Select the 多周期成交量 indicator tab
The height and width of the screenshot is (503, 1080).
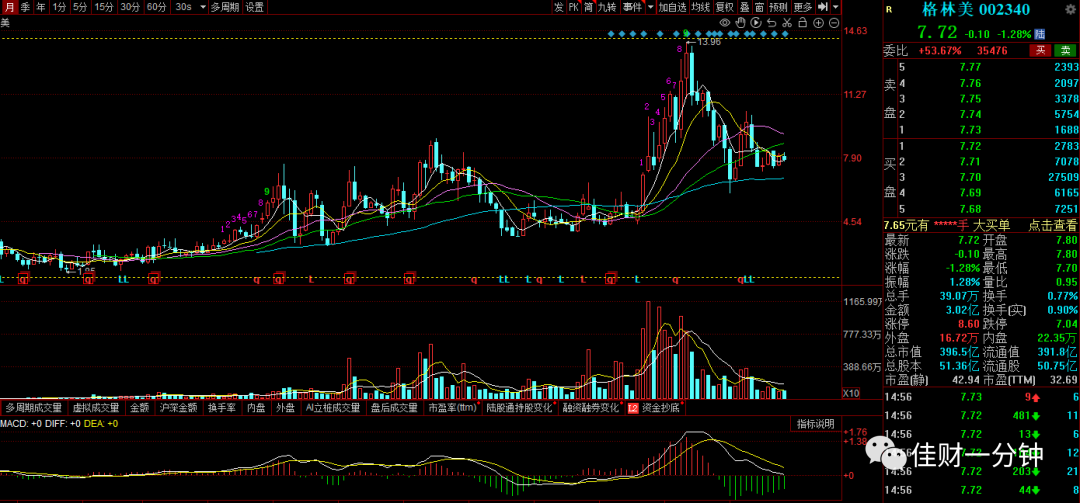[x=34, y=407]
